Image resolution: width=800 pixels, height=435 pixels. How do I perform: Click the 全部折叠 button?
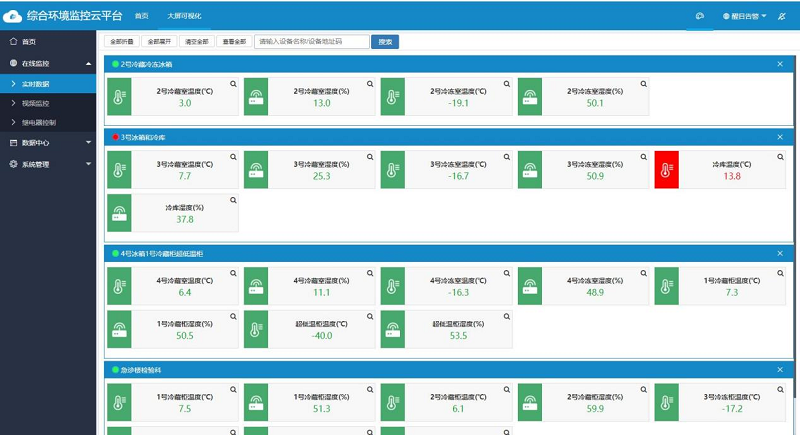(122, 42)
